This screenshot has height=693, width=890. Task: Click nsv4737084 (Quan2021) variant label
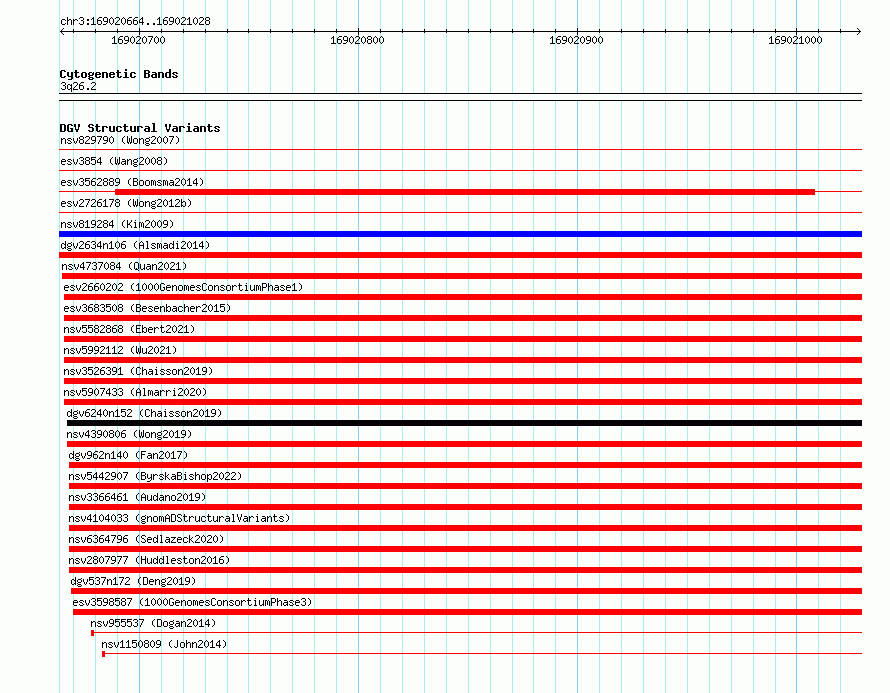point(124,266)
